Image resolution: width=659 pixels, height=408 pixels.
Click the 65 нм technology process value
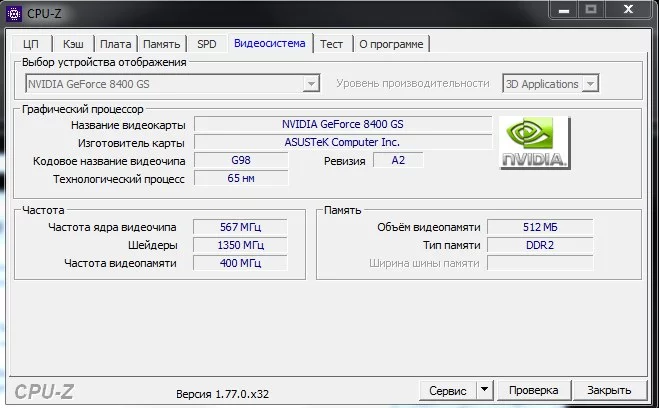click(x=241, y=178)
